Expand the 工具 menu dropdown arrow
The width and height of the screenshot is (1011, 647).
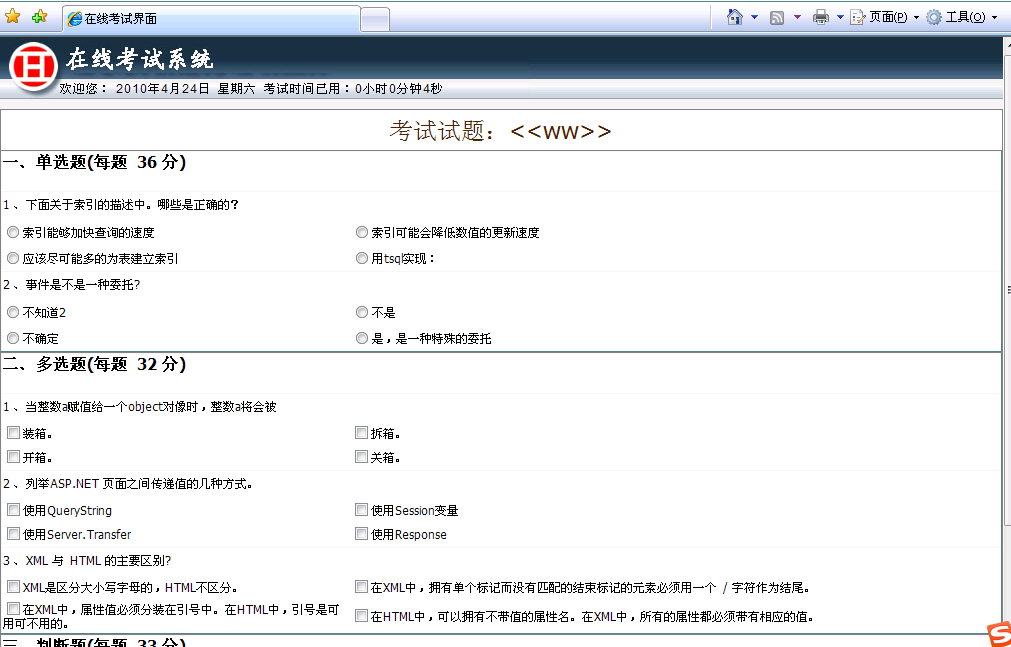tap(994, 18)
